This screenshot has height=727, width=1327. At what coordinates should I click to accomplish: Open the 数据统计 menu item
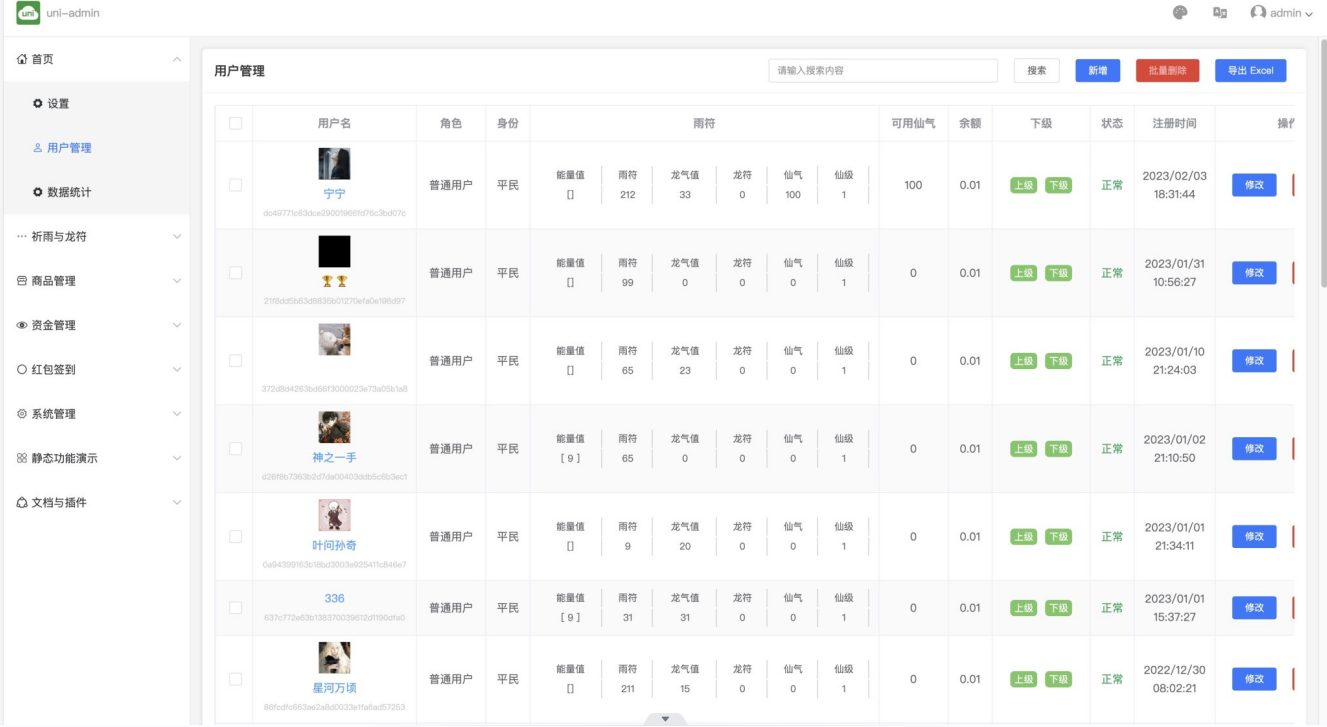pos(95,192)
